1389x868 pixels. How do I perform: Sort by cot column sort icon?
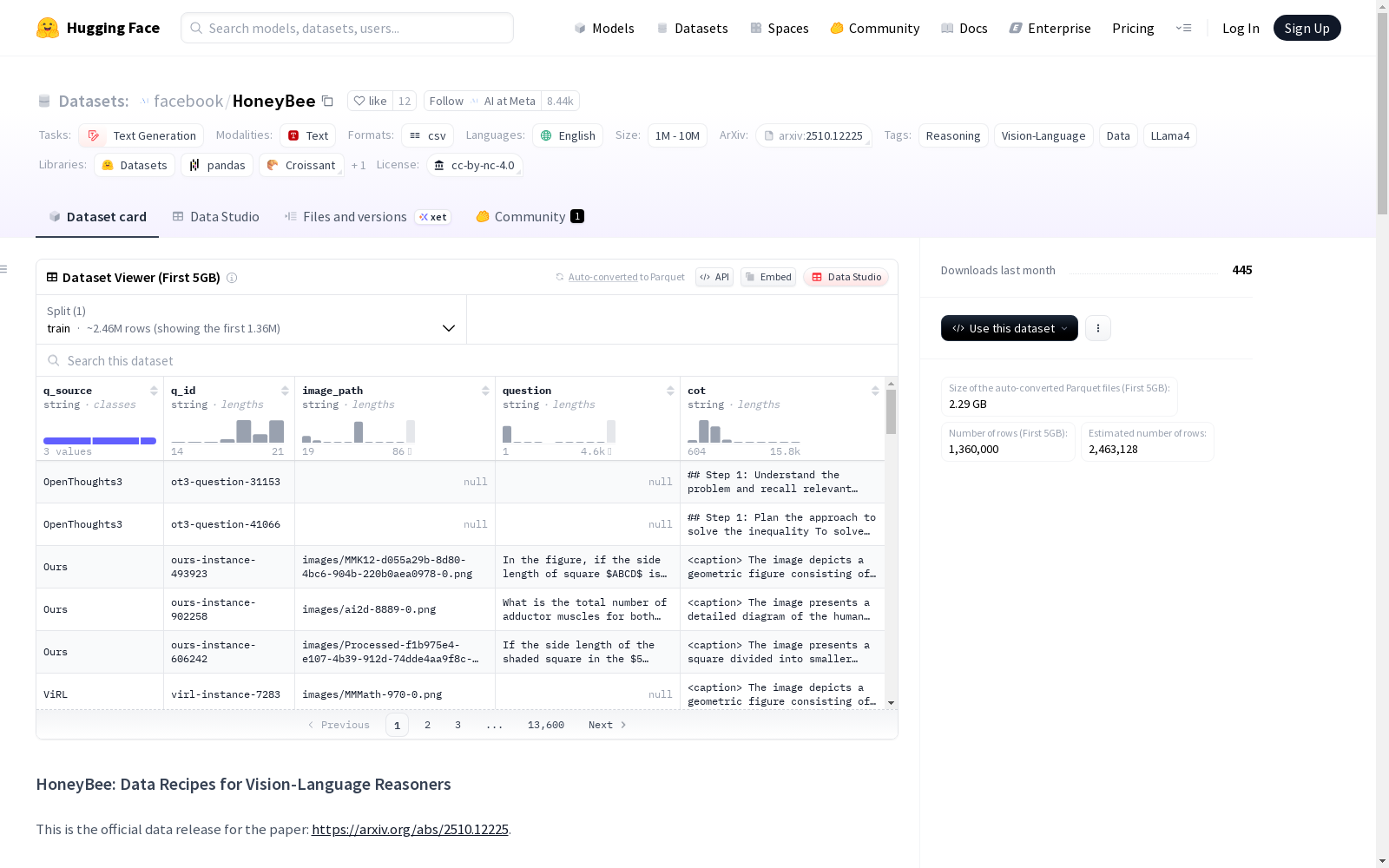point(875,391)
